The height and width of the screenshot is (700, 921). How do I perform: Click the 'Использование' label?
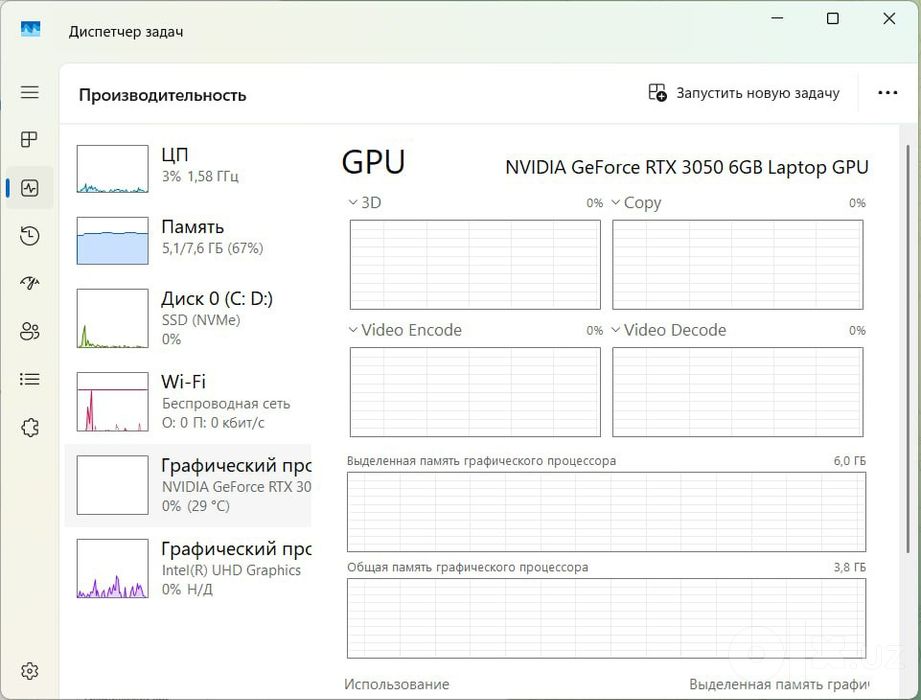pyautogui.click(x=397, y=684)
